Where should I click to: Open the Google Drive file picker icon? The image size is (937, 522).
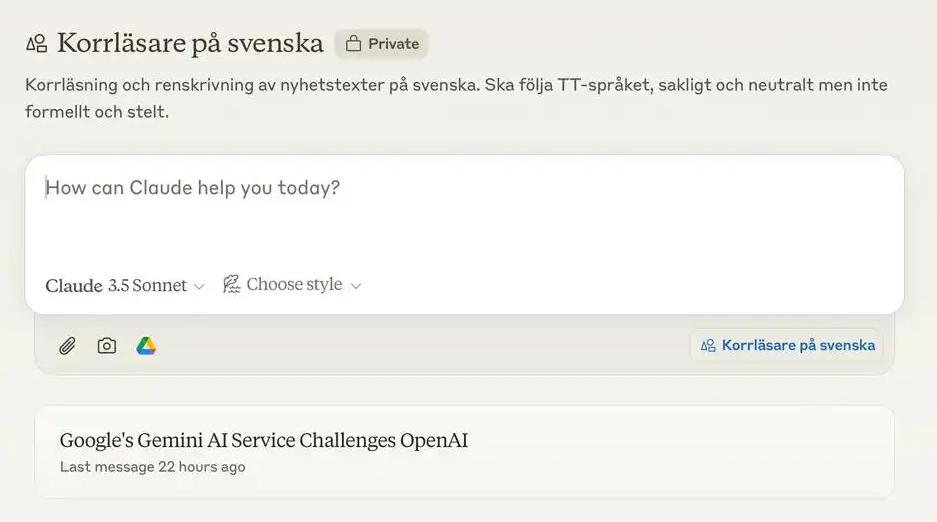click(x=146, y=346)
